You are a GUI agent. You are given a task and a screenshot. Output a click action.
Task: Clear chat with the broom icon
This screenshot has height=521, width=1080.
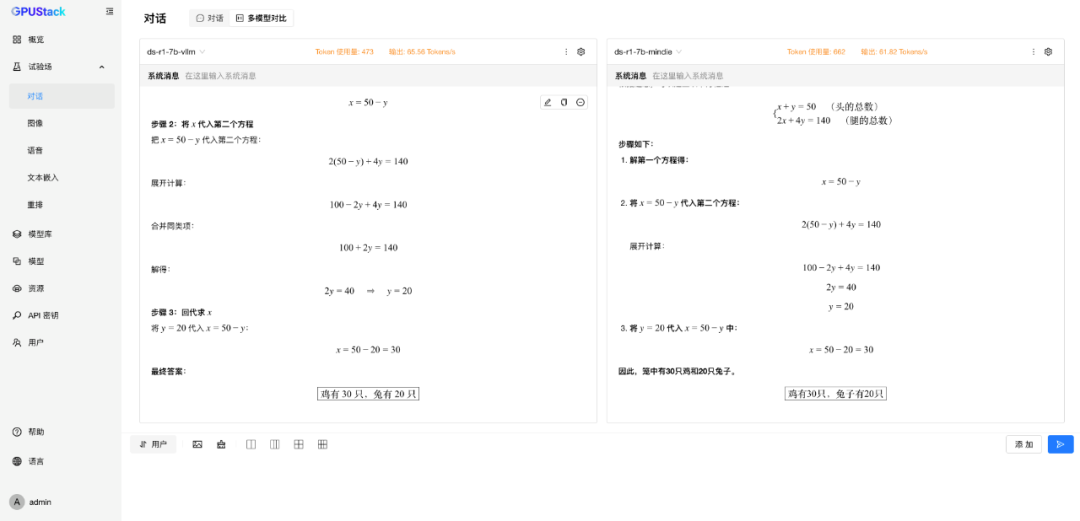(x=221, y=445)
